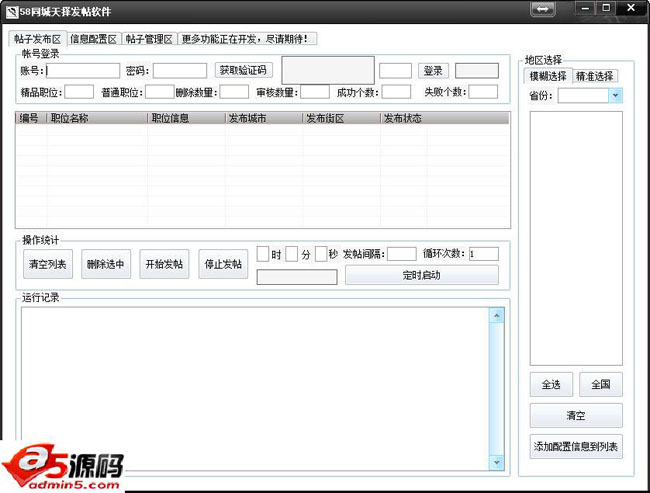Screen dimensions: 650x493
Task: Click the 精品职位 field
Action: tap(79, 92)
